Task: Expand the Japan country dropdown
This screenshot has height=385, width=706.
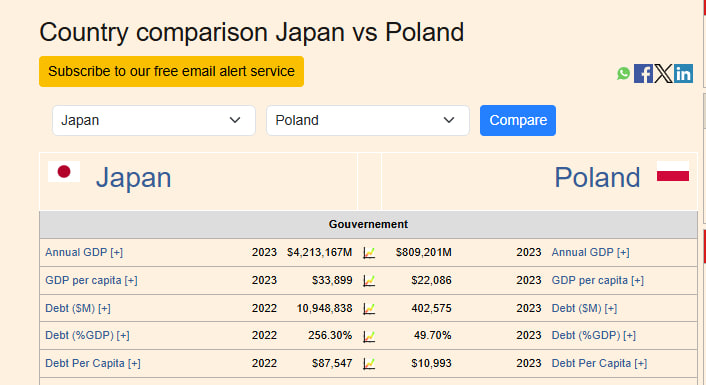Action: tap(154, 120)
